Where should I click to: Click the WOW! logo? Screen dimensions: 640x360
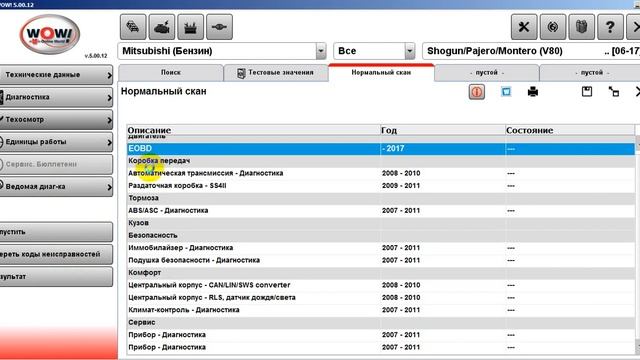tap(50, 34)
